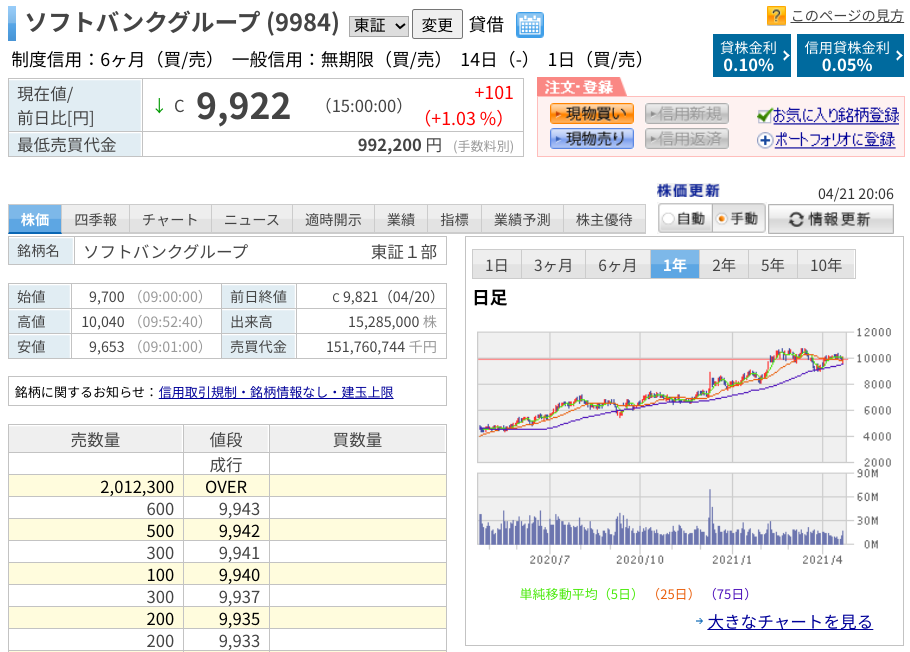The image size is (910, 652).
Task: Click 始値 value 9,700
Action: pos(106,297)
